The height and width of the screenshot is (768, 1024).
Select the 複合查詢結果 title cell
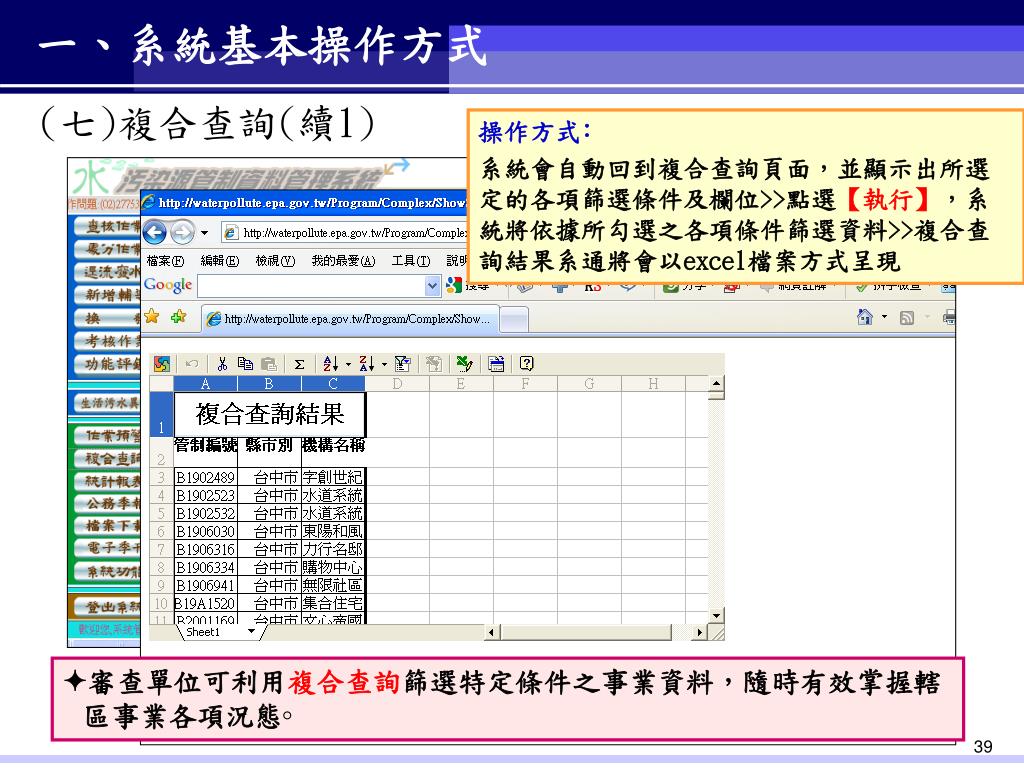(x=270, y=414)
